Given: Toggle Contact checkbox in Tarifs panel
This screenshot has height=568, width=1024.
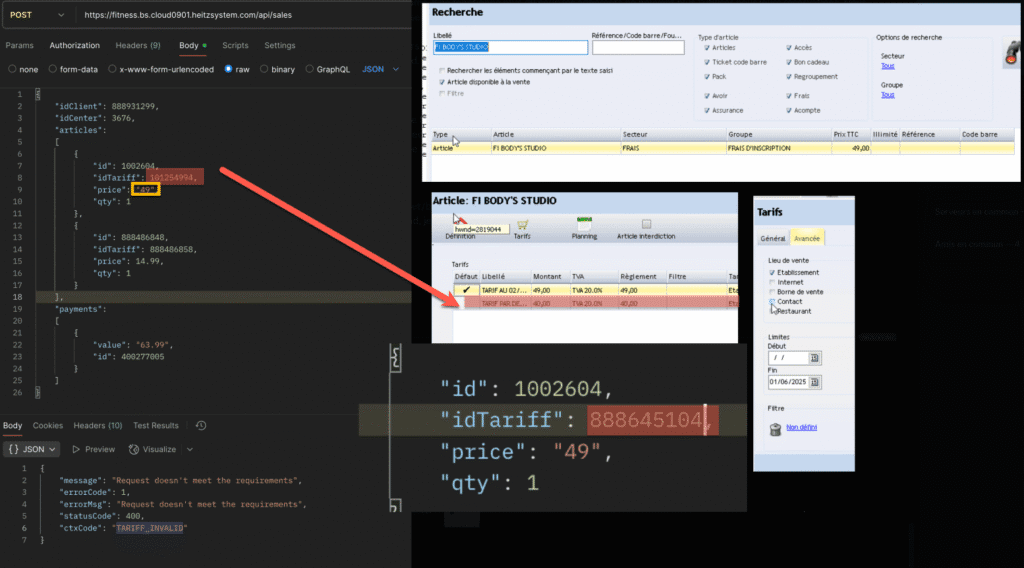Looking at the screenshot, I should (x=772, y=302).
